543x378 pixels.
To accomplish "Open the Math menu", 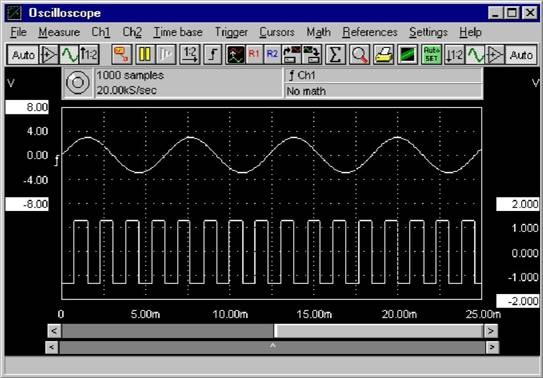I will 319,32.
